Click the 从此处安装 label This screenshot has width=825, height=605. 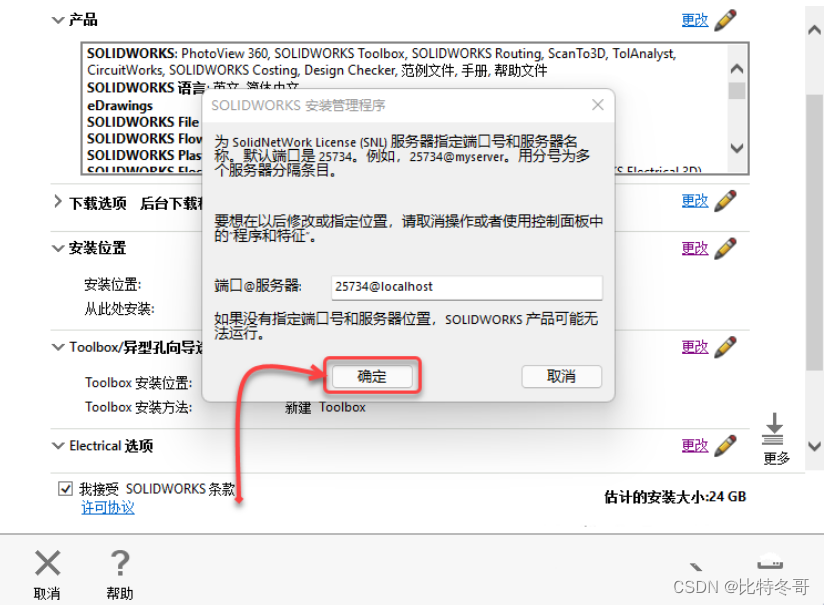119,308
